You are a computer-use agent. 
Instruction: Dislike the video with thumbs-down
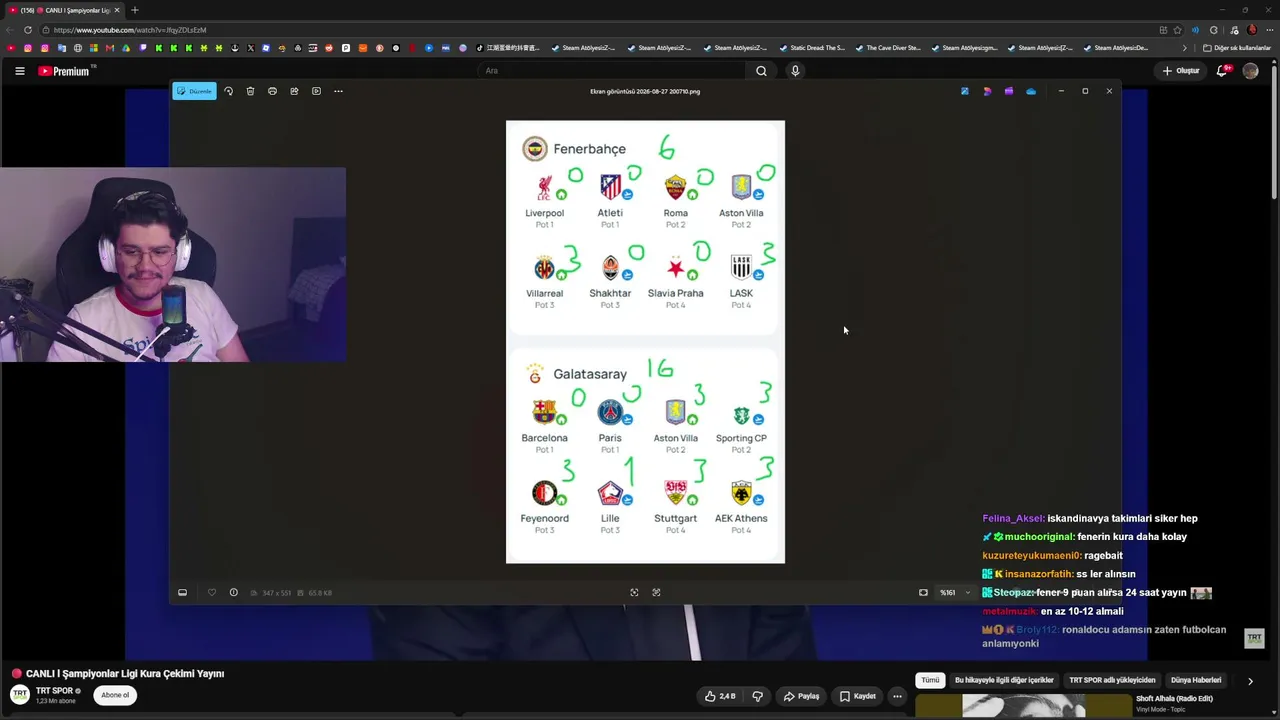[x=757, y=696]
